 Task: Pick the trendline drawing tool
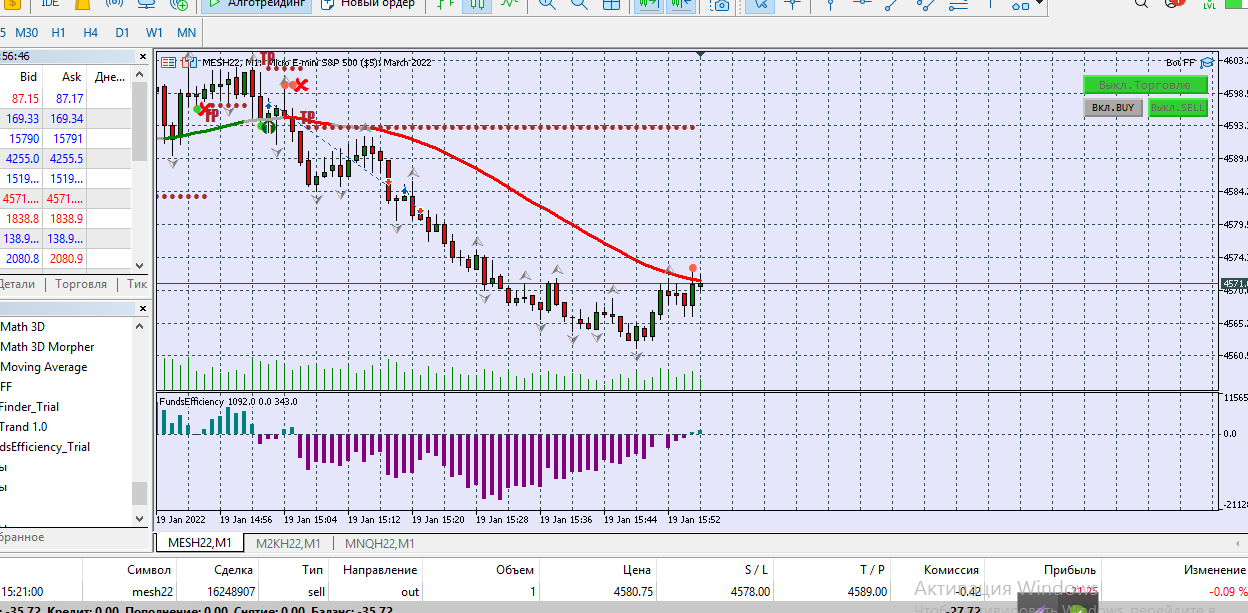coord(891,6)
